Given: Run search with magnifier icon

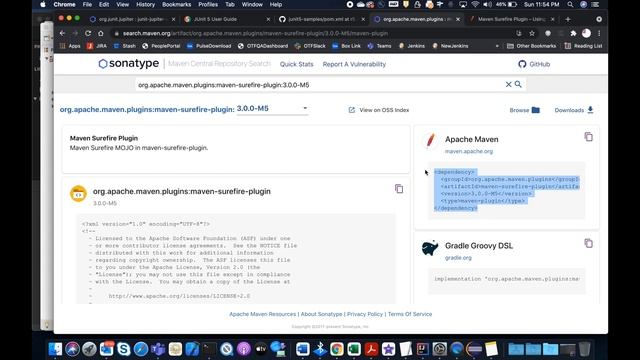Looking at the screenshot, I should tap(518, 84).
